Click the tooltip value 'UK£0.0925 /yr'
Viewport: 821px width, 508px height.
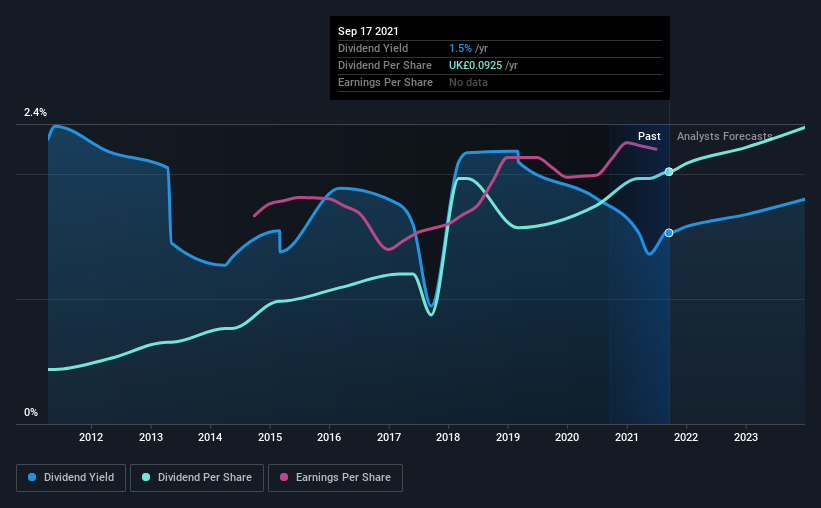(483, 65)
